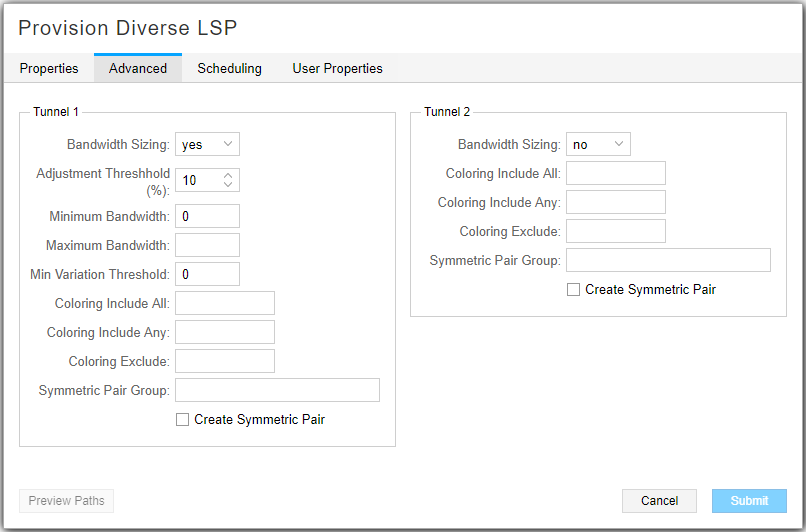Select the Advanced tab

point(138,69)
